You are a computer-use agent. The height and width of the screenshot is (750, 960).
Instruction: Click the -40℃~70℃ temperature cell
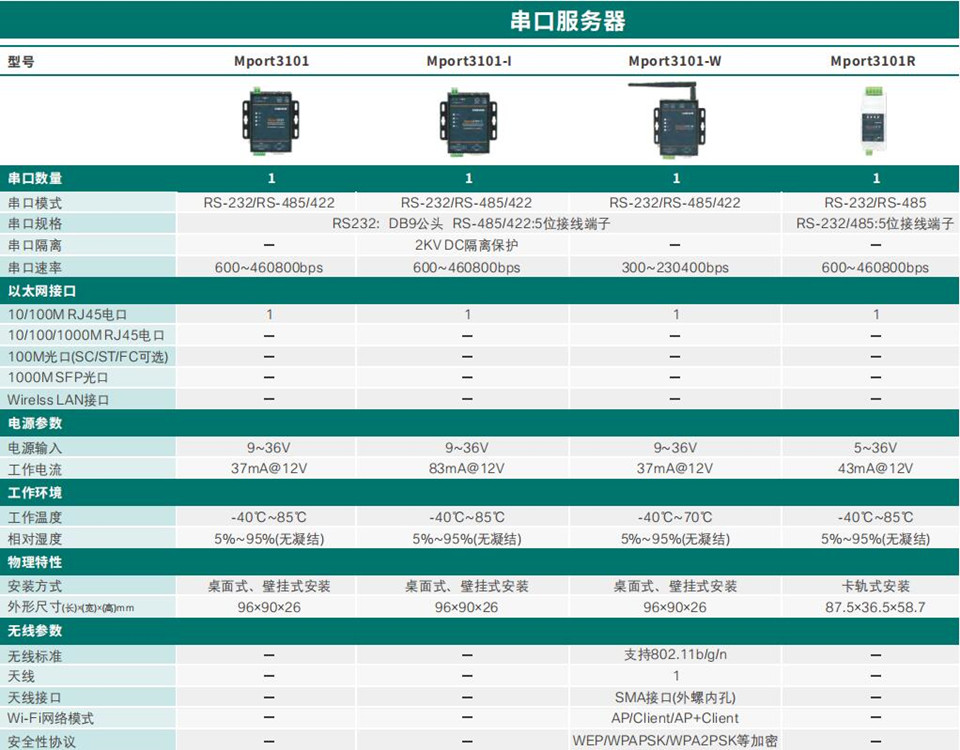[x=675, y=517]
